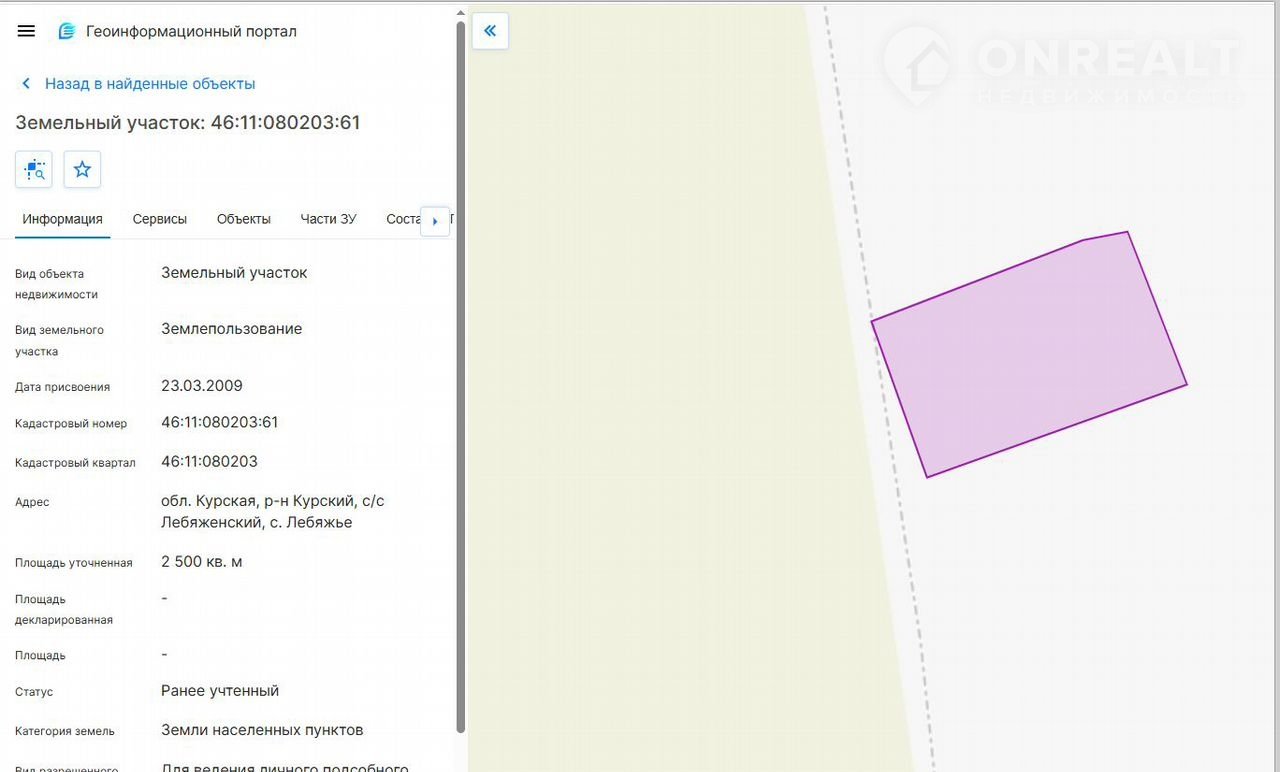Click the ONREALT watermark logo on map
This screenshot has width=1280, height=772.
click(1060, 65)
